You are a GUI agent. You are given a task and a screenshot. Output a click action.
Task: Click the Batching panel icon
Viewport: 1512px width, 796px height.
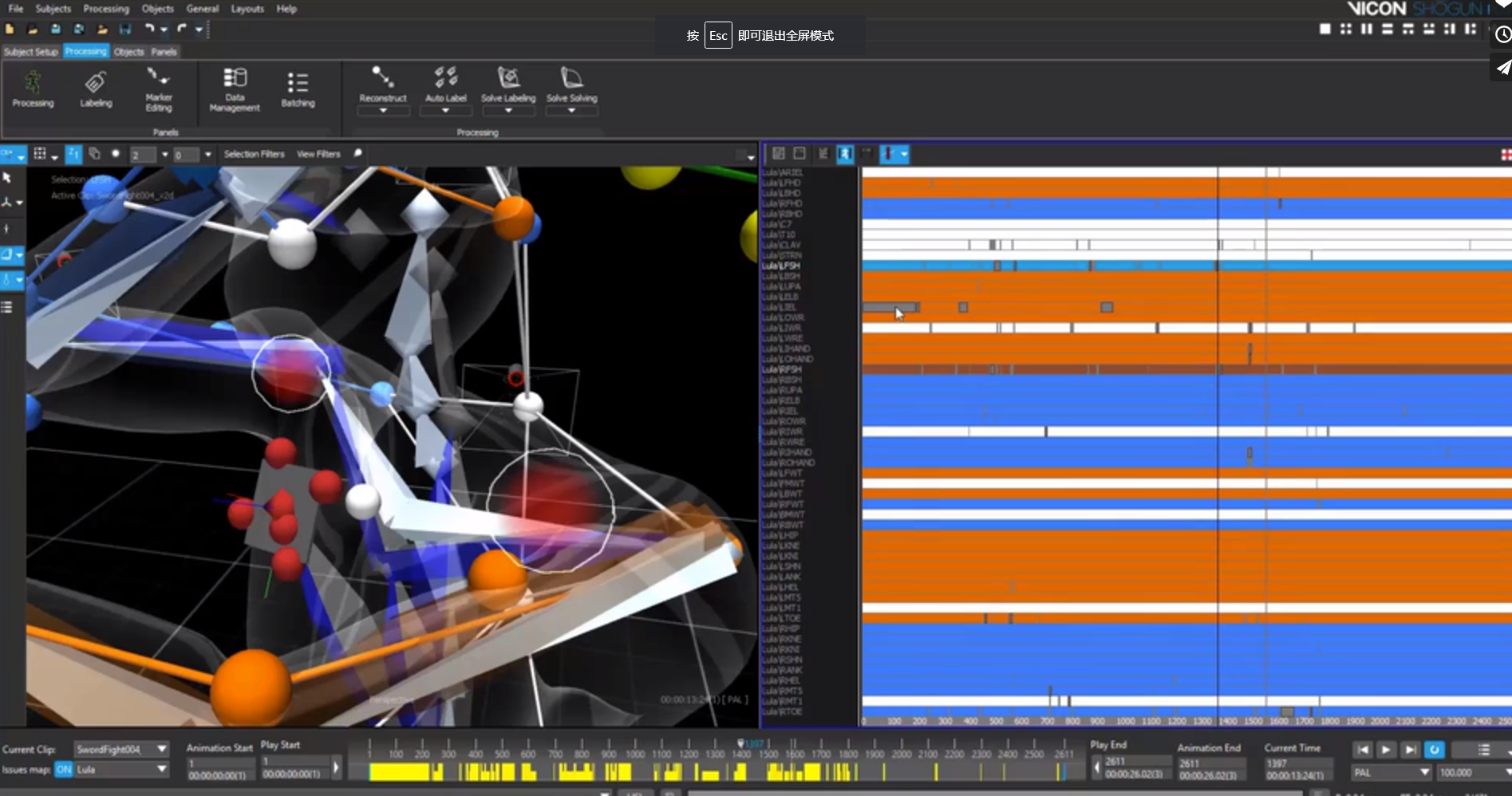pos(298,88)
